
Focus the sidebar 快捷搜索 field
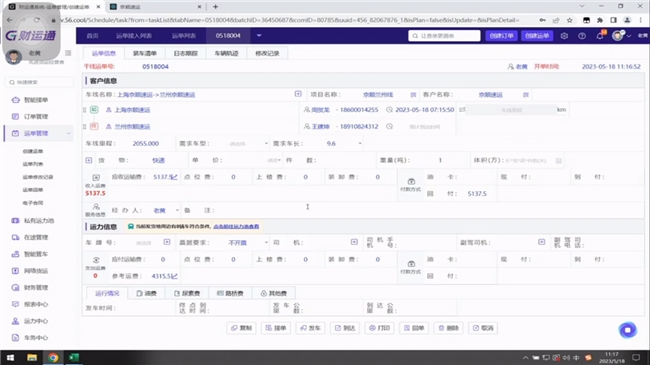coord(39,82)
